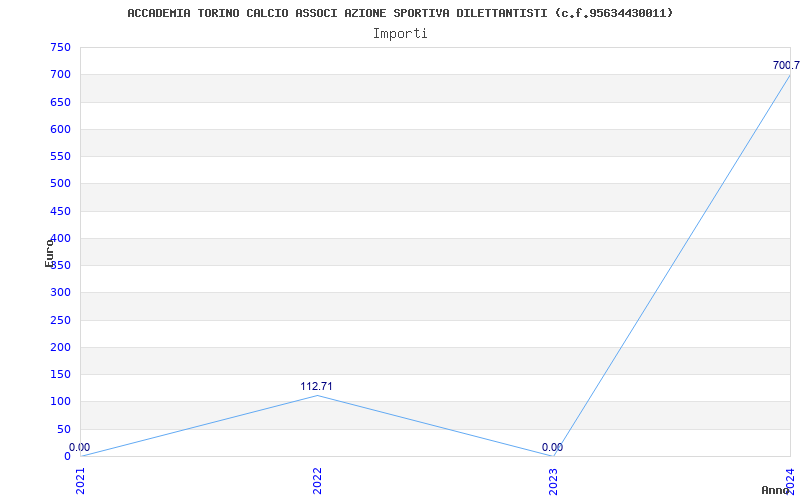
Task: Click the Anno x-axis title
Action: (776, 490)
